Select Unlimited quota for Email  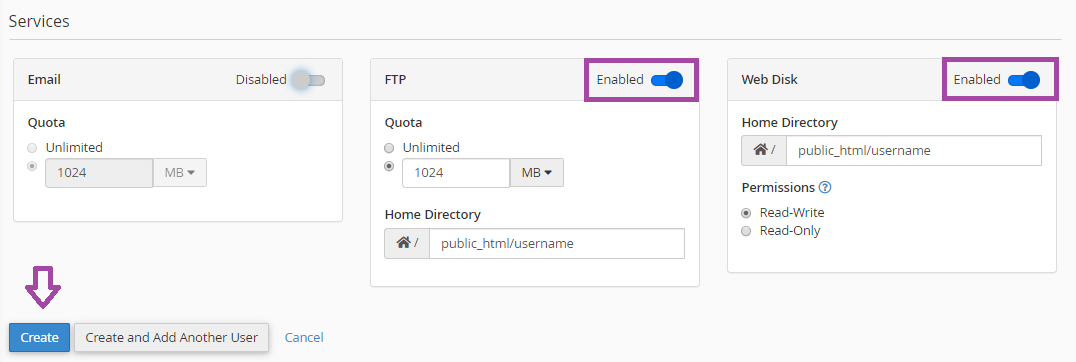tap(32, 148)
